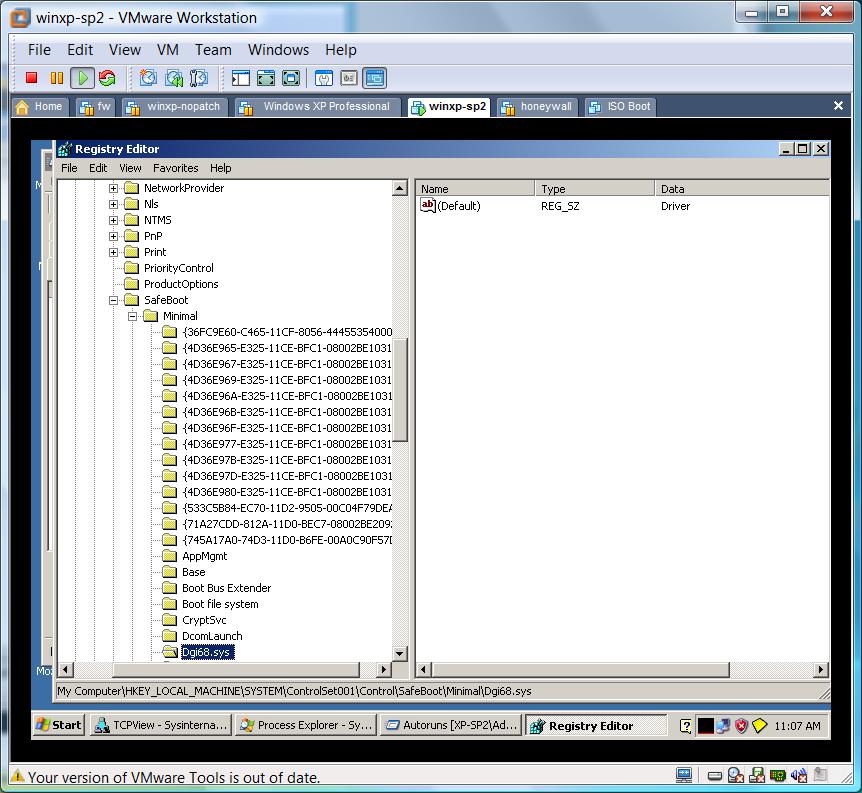This screenshot has width=862, height=793.
Task: Expand the PnP registry key
Action: tap(113, 236)
